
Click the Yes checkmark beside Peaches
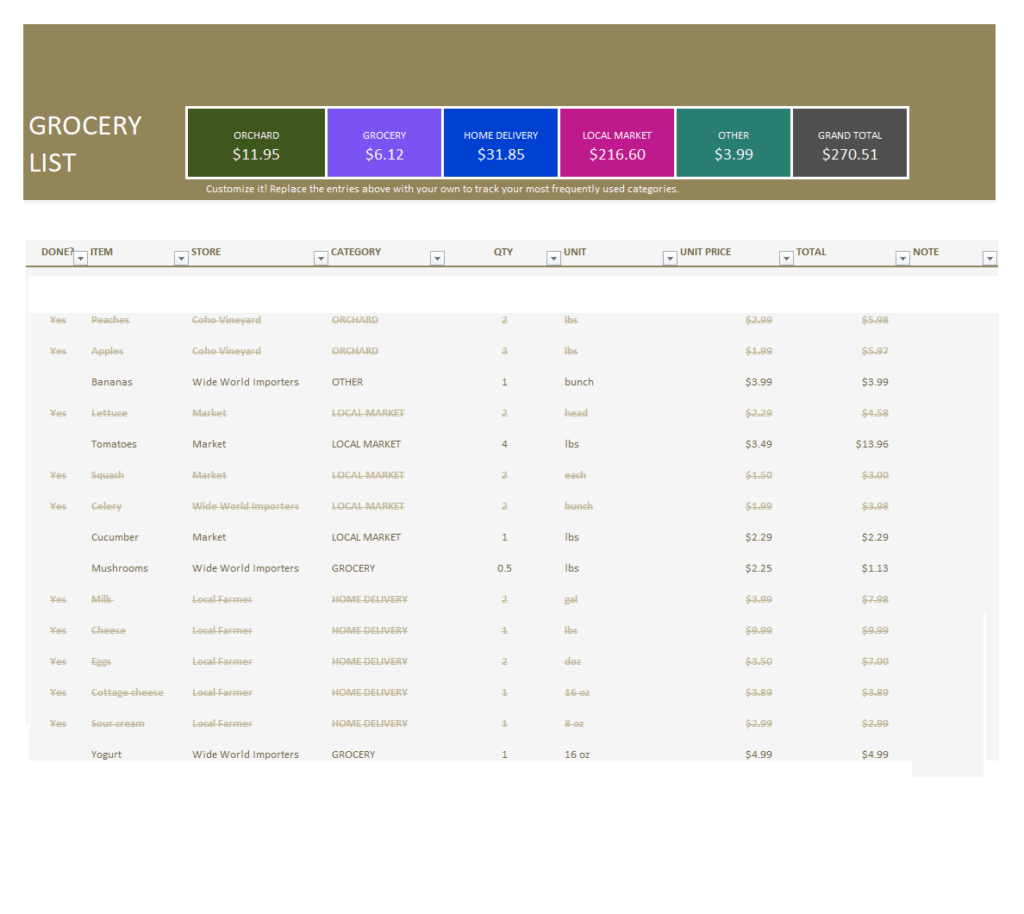[x=57, y=319]
